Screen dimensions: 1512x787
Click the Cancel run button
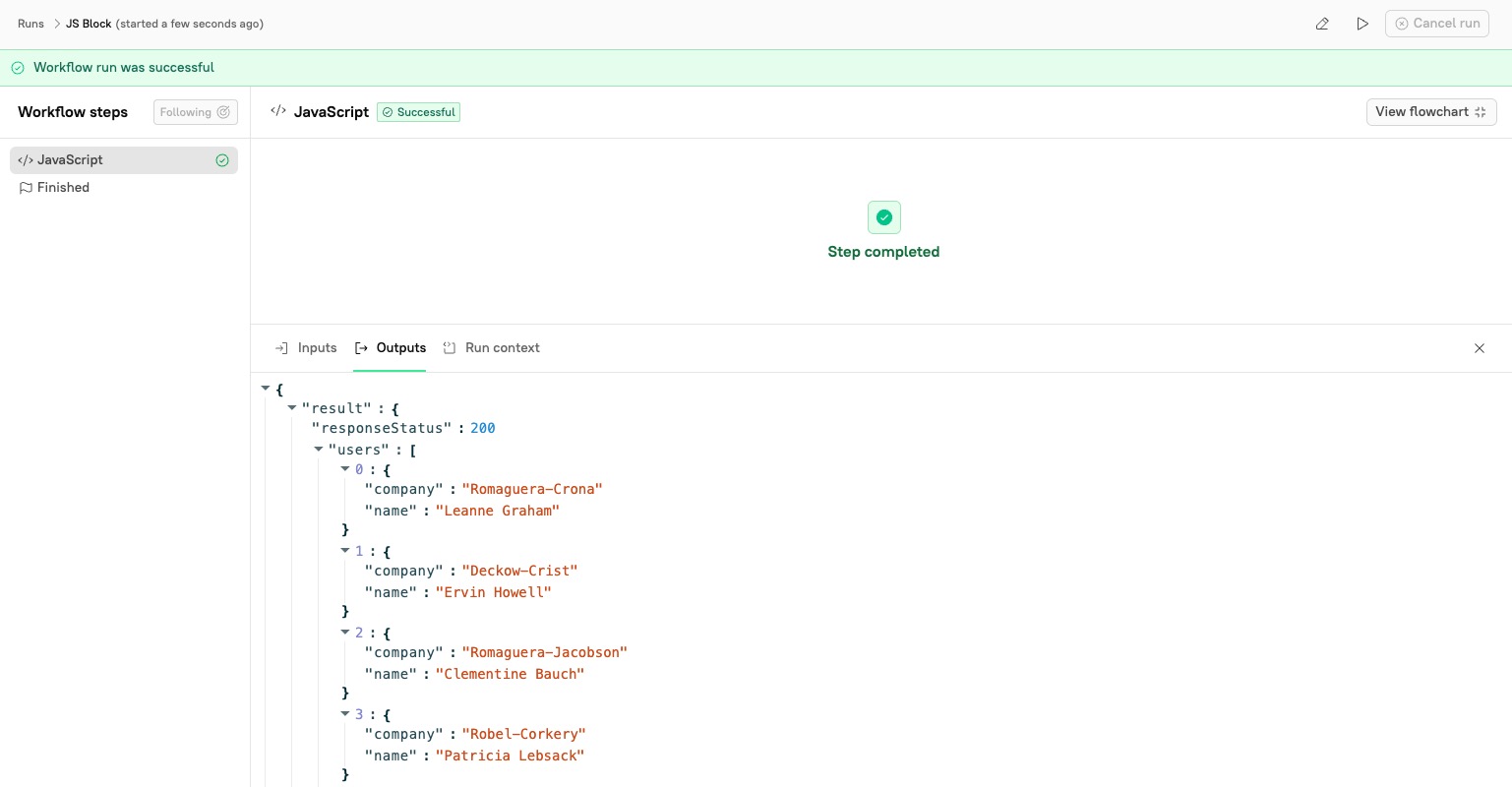pos(1437,24)
